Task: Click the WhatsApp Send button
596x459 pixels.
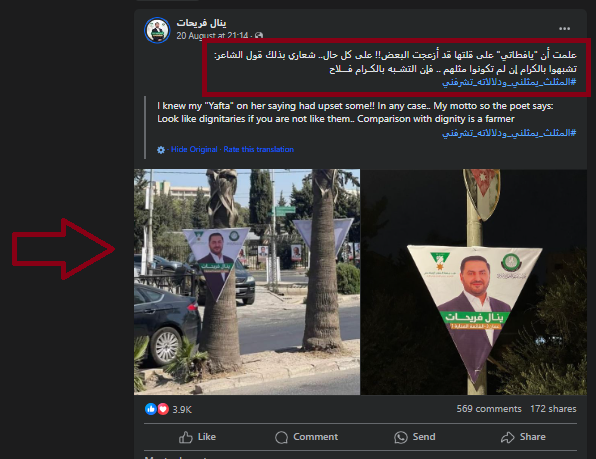Action: coord(415,437)
